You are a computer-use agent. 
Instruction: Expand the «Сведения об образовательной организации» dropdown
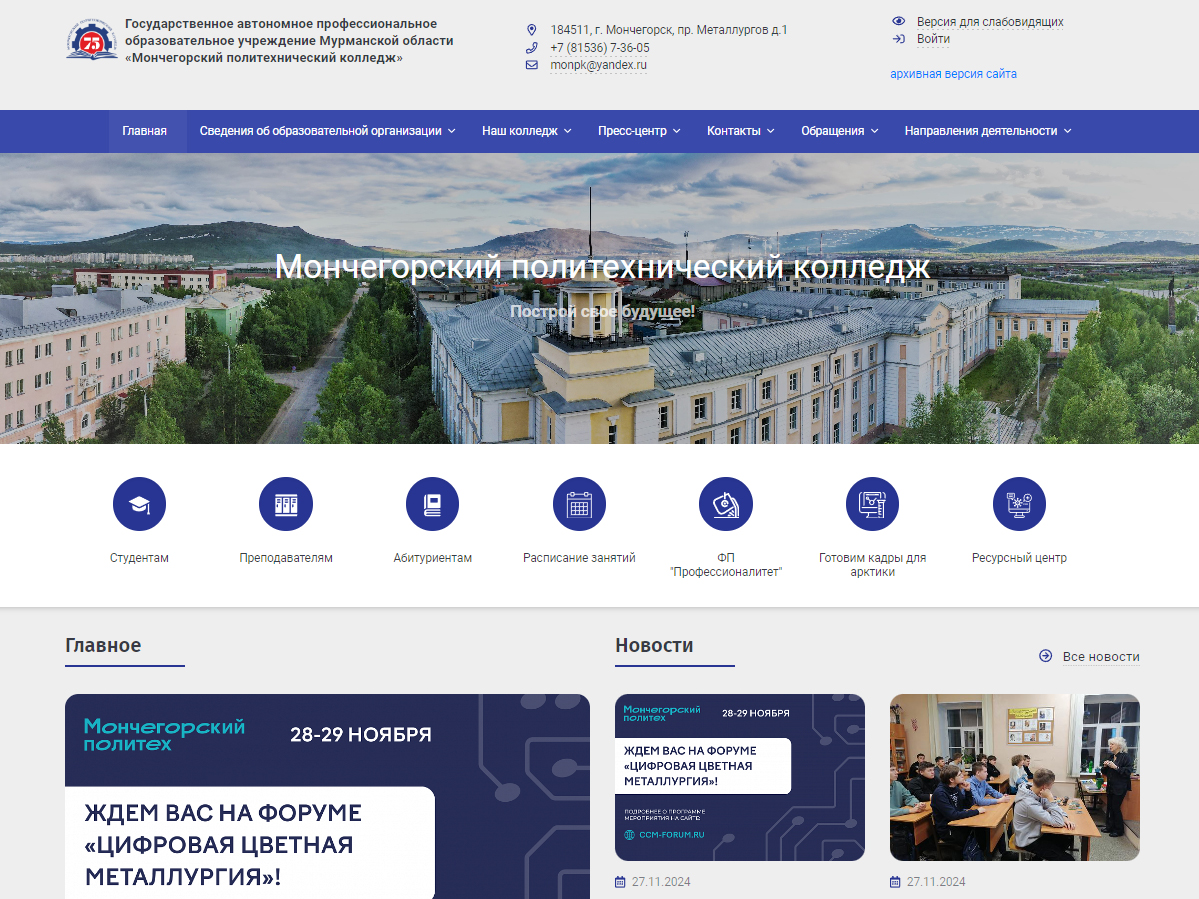coord(325,131)
